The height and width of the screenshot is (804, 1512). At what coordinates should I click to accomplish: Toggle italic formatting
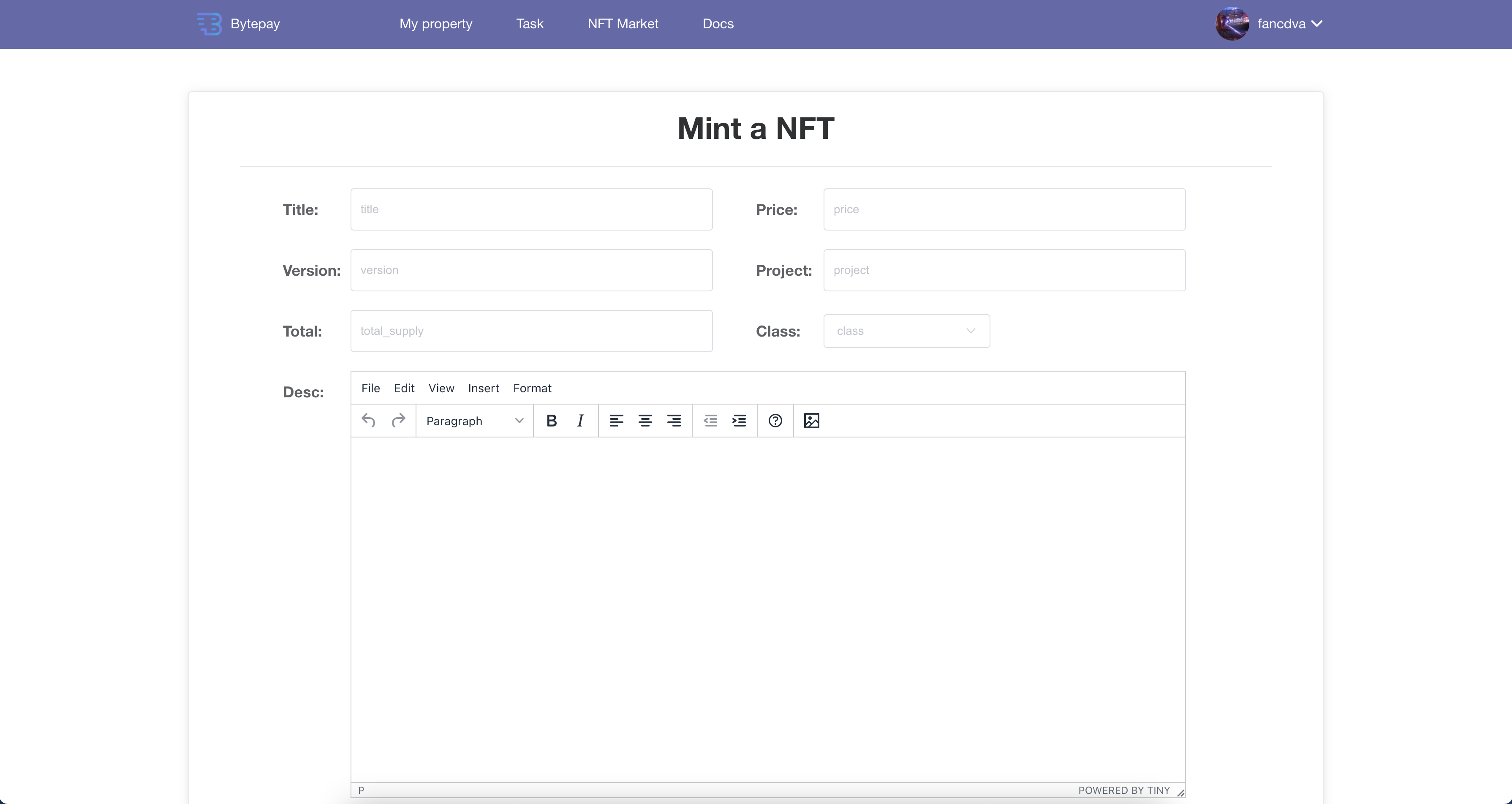tap(580, 421)
